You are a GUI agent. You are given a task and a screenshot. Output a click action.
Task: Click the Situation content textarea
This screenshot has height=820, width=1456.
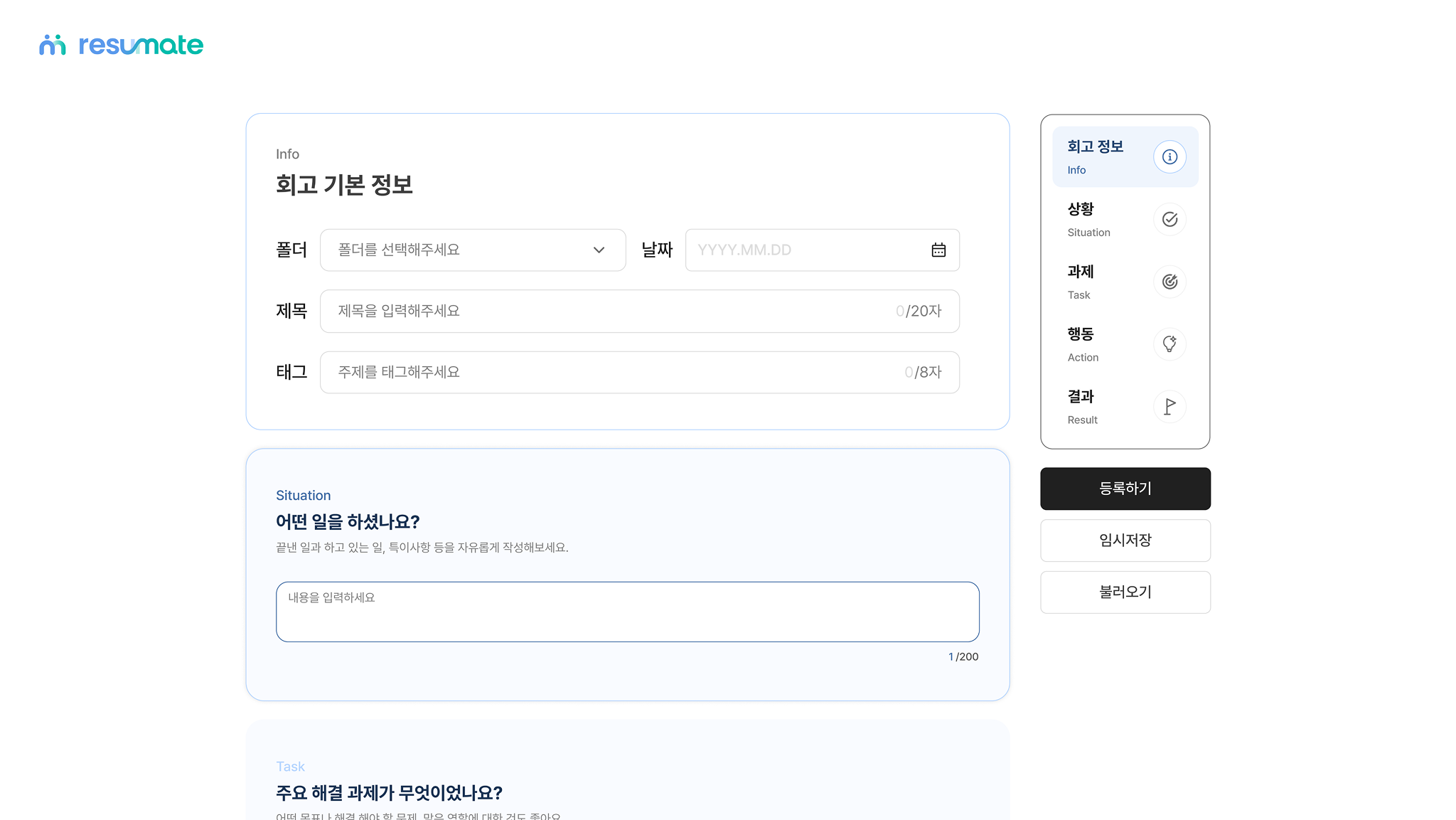pyautogui.click(x=627, y=612)
